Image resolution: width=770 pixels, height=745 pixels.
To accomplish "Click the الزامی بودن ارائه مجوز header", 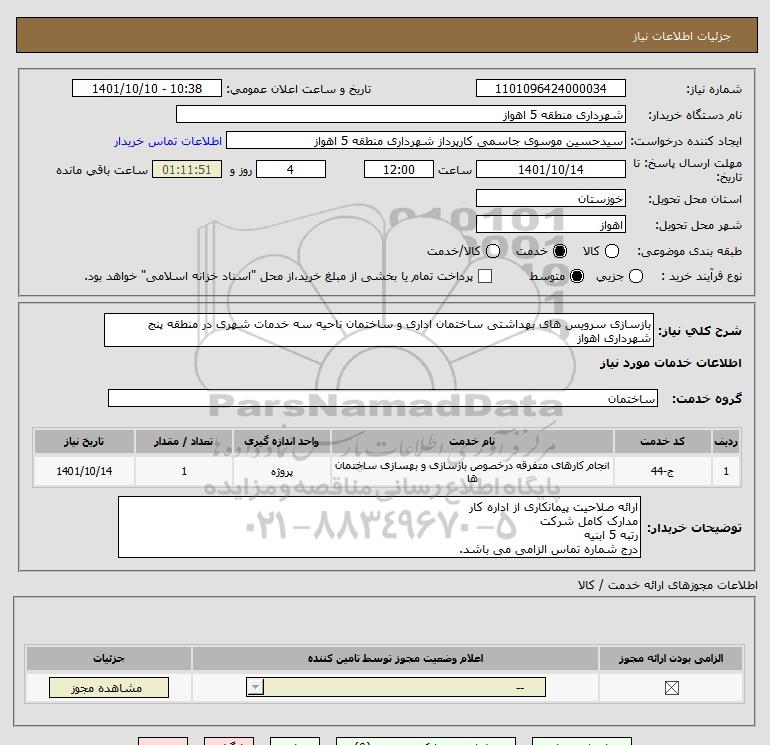I will [671, 658].
